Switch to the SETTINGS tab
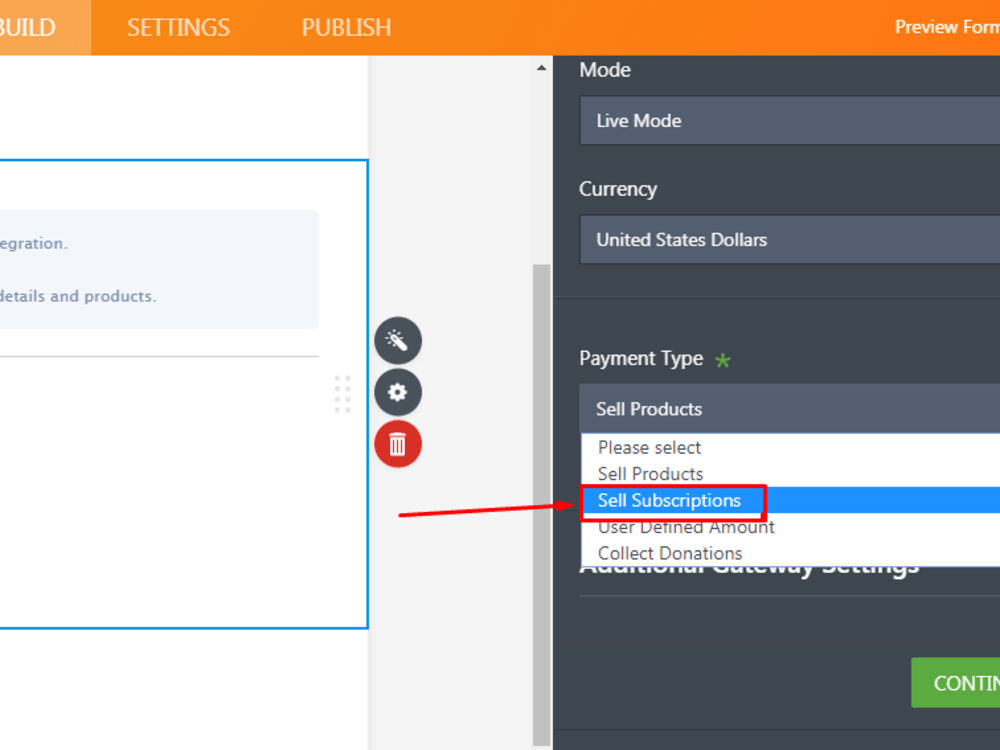Screen dimensions: 1000x750 tap(178, 27)
